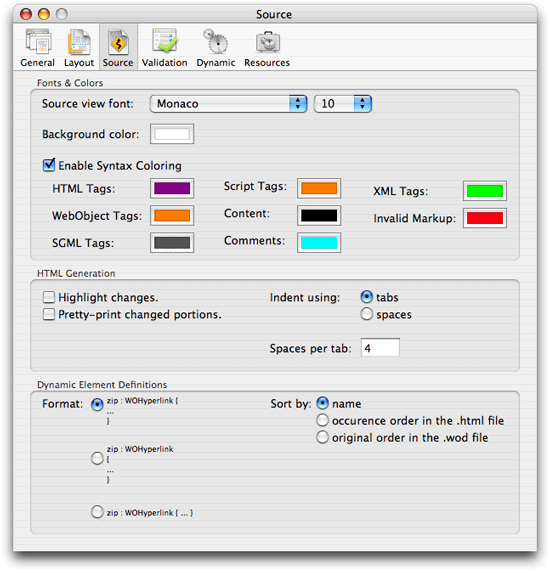This screenshot has width=550, height=573.
Task: Click the red close window button
Action: coord(26,14)
